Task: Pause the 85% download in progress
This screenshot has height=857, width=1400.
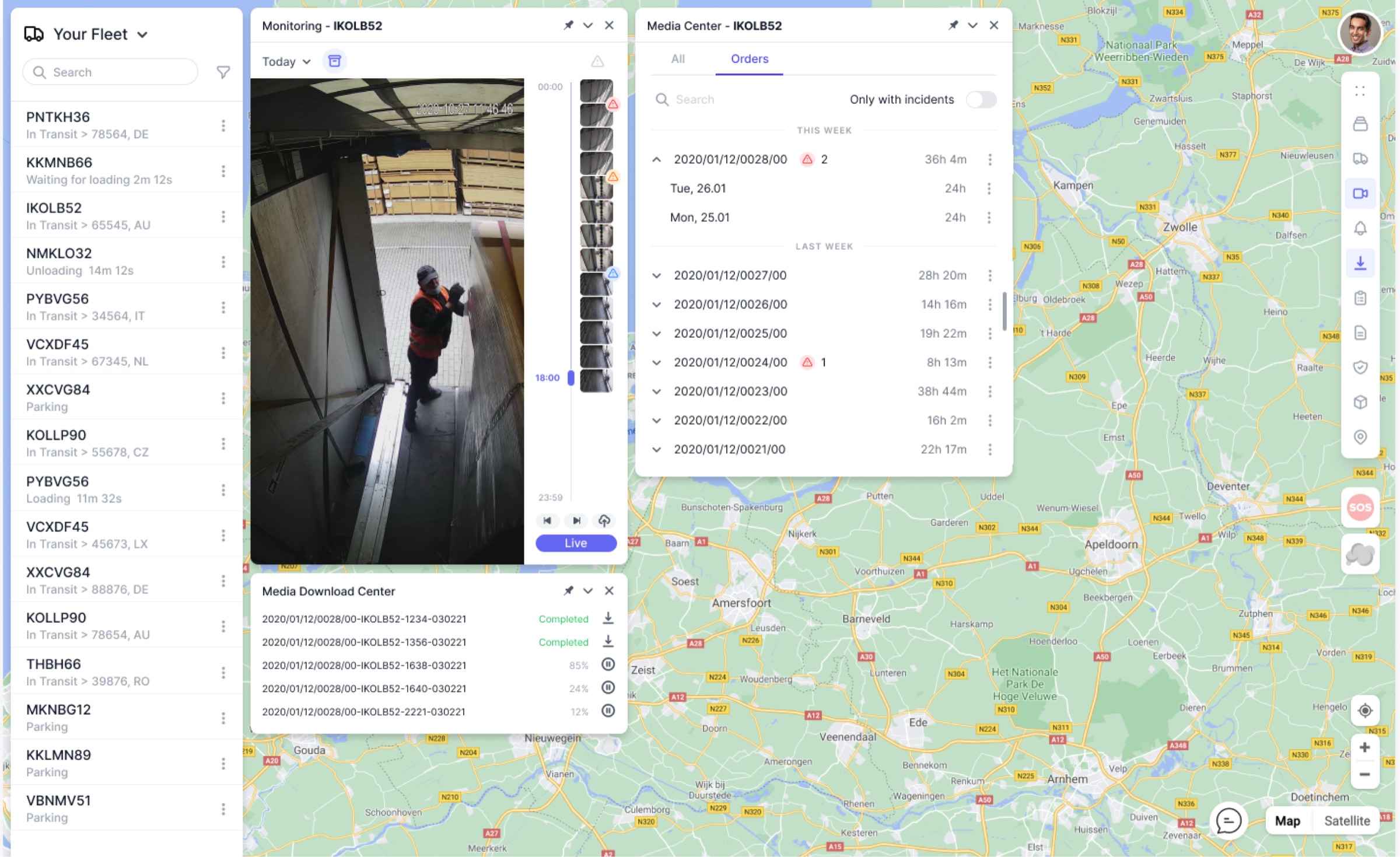Action: (x=608, y=664)
